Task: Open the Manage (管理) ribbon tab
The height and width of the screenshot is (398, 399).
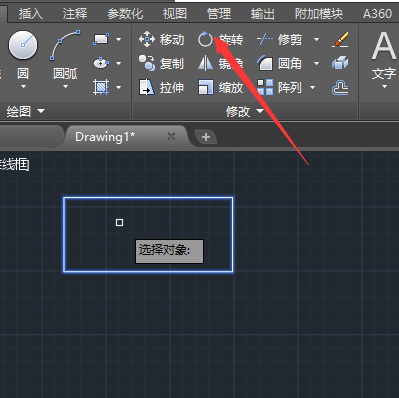Action: [x=219, y=14]
